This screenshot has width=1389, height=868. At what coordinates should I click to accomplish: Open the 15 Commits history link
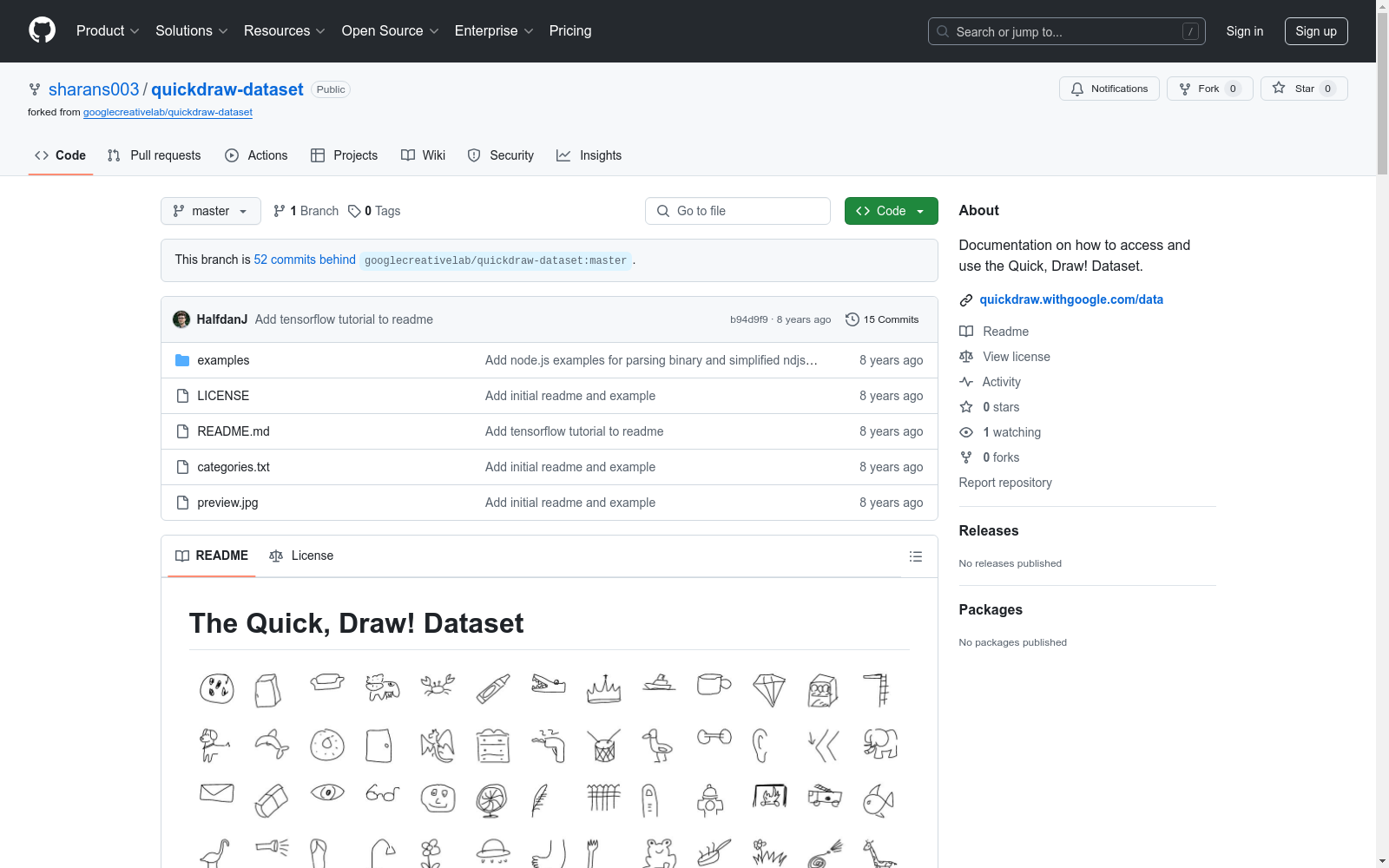click(882, 319)
